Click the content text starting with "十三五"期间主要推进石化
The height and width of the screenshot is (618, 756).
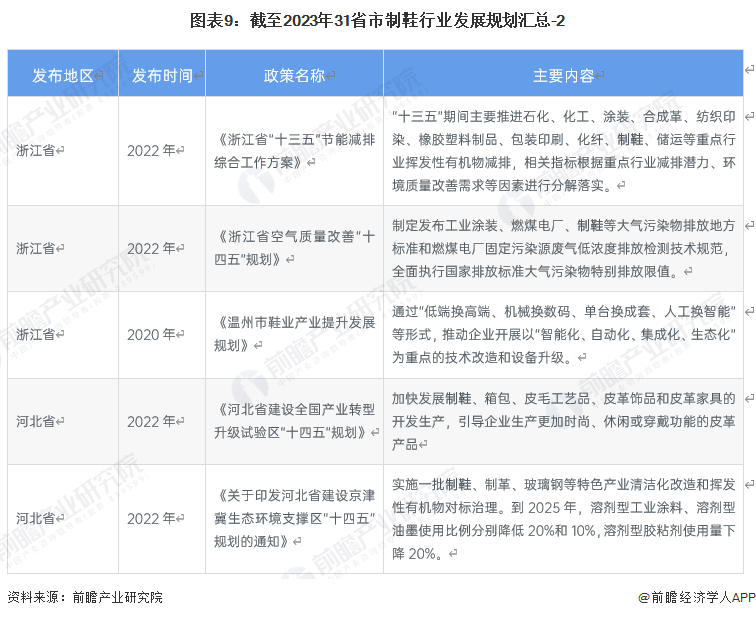[x=563, y=150]
